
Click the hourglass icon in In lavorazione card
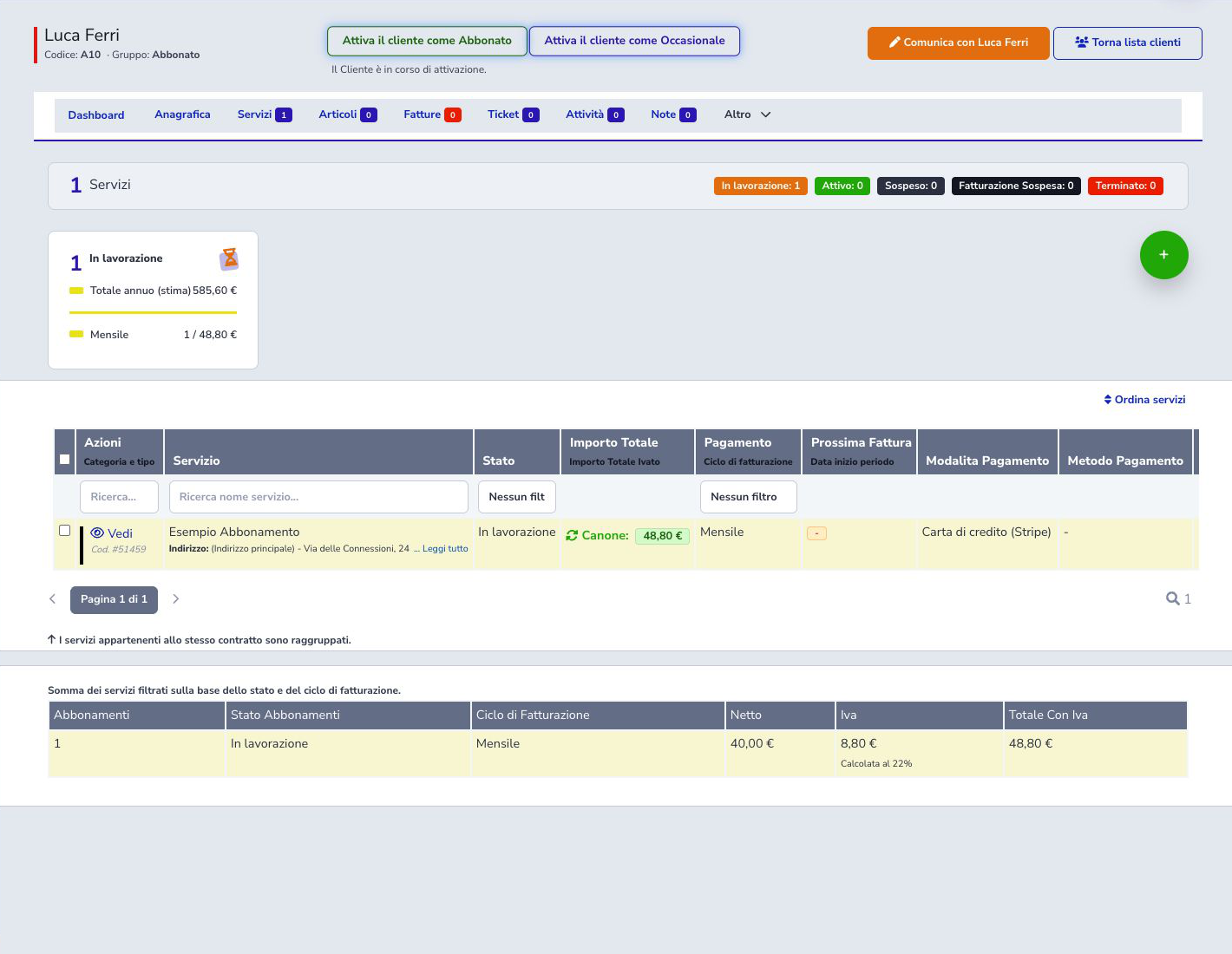(229, 258)
